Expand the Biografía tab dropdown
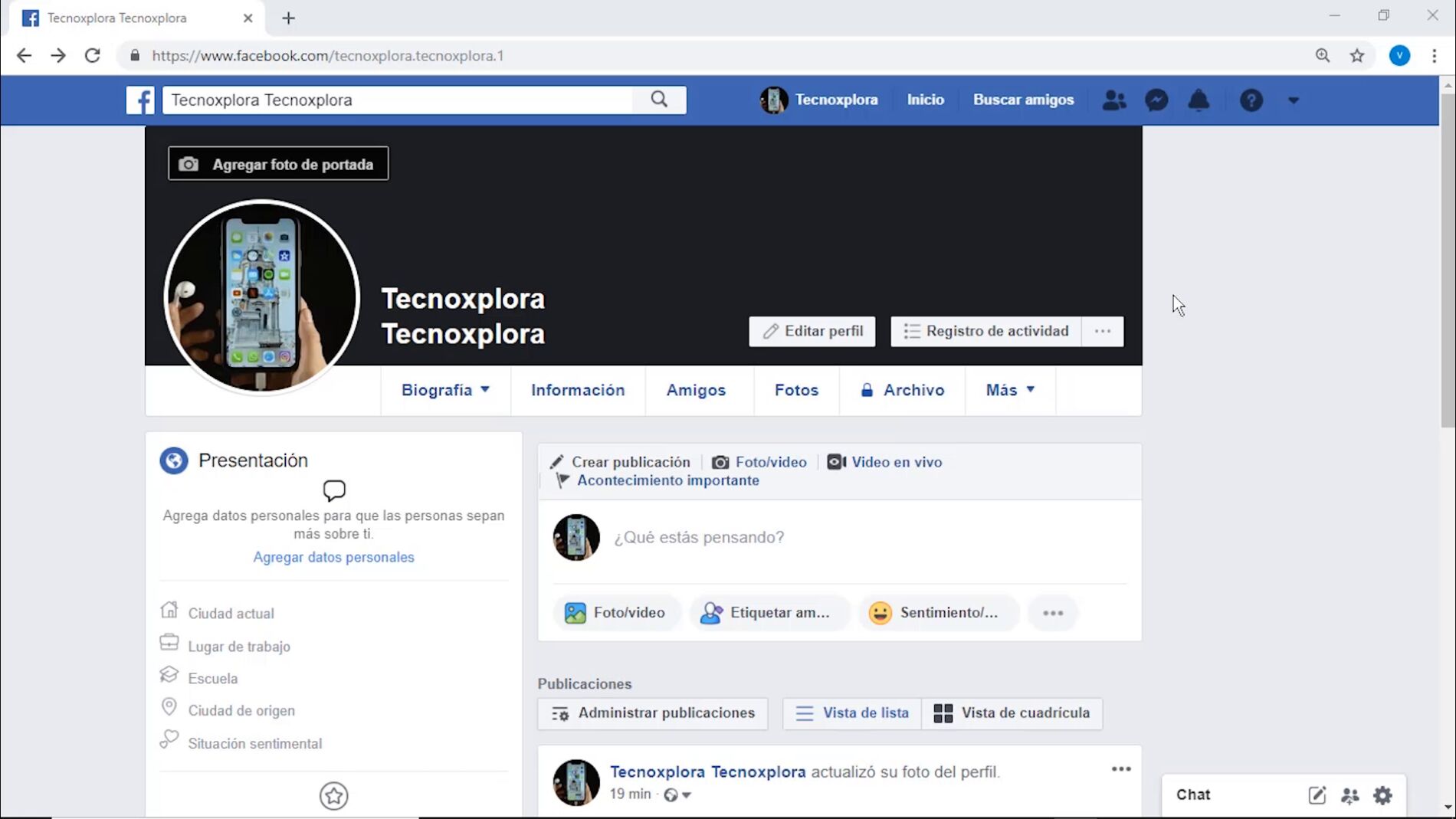 [x=445, y=390]
